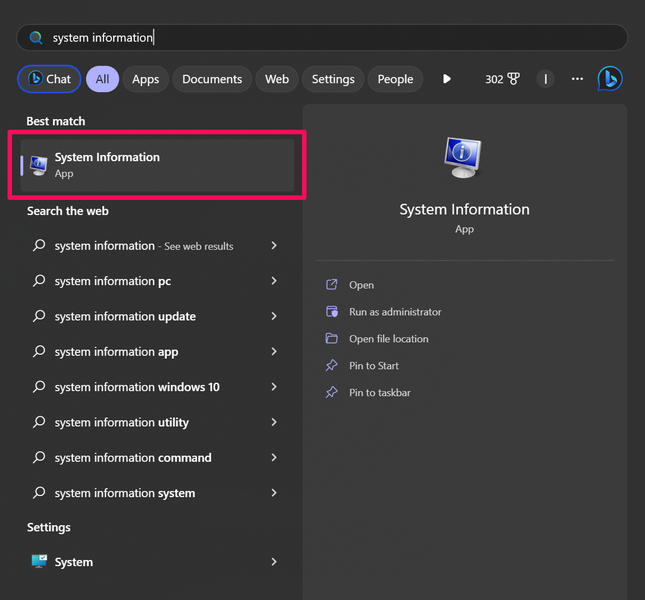
Task: Expand the 'system information pc' suggestion arrow
Action: [x=274, y=281]
